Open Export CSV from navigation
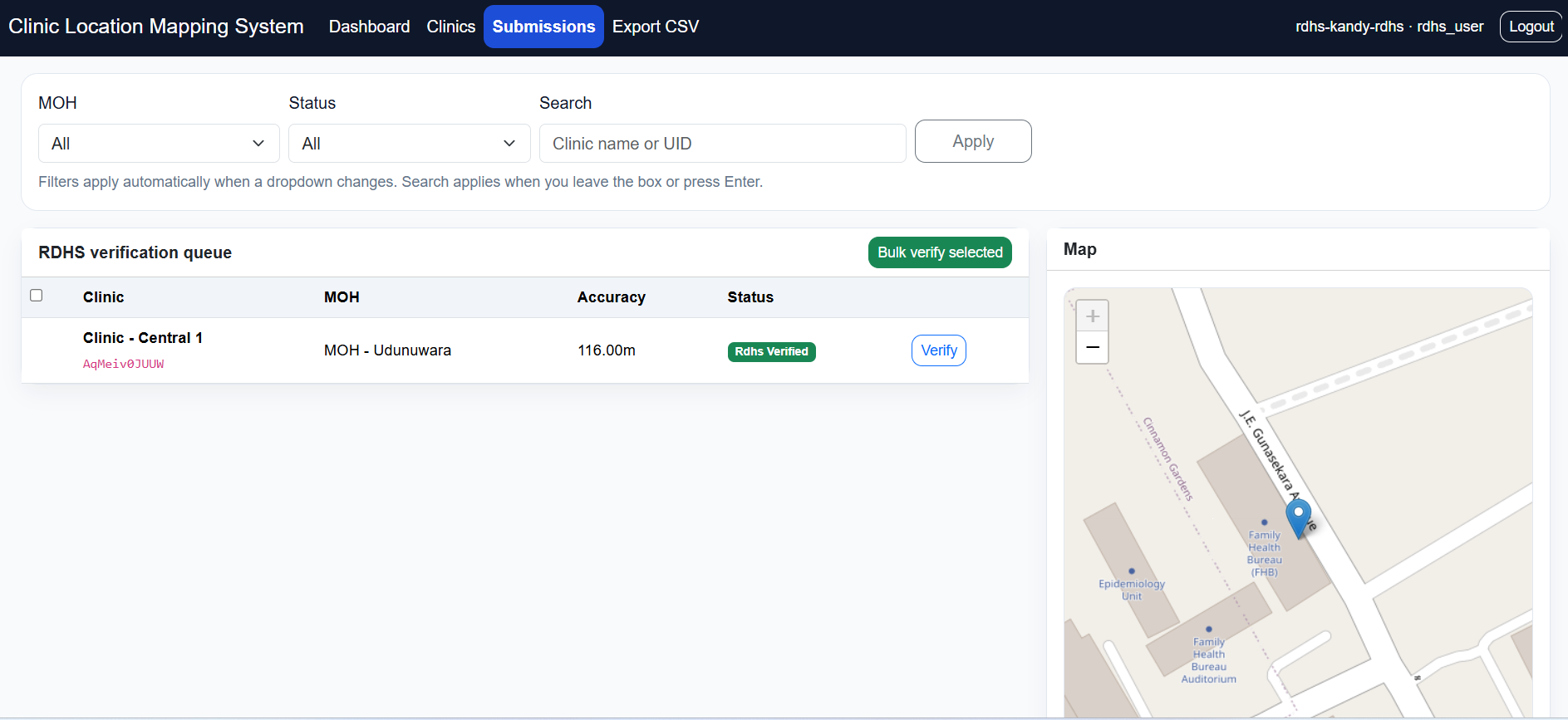1568x720 pixels. click(656, 27)
